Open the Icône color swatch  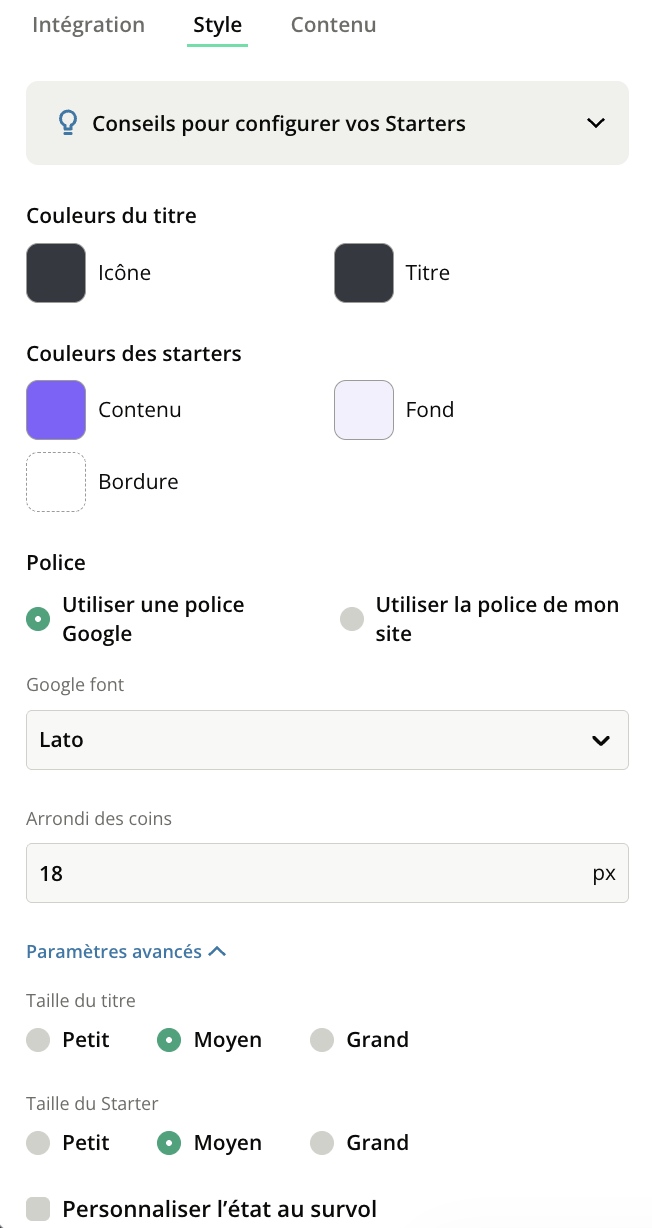(x=56, y=272)
